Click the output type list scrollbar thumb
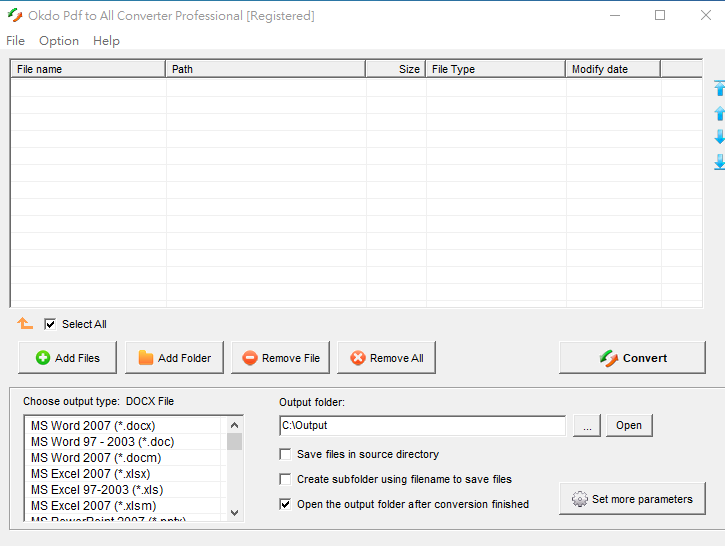 [234, 442]
